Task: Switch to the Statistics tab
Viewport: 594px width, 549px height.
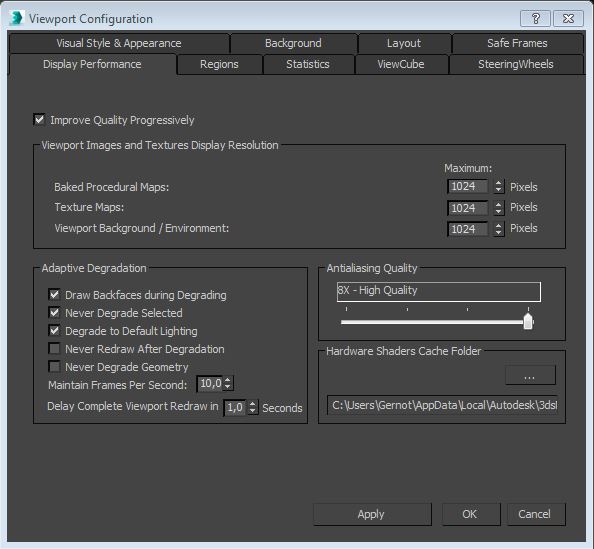Action: 308,64
